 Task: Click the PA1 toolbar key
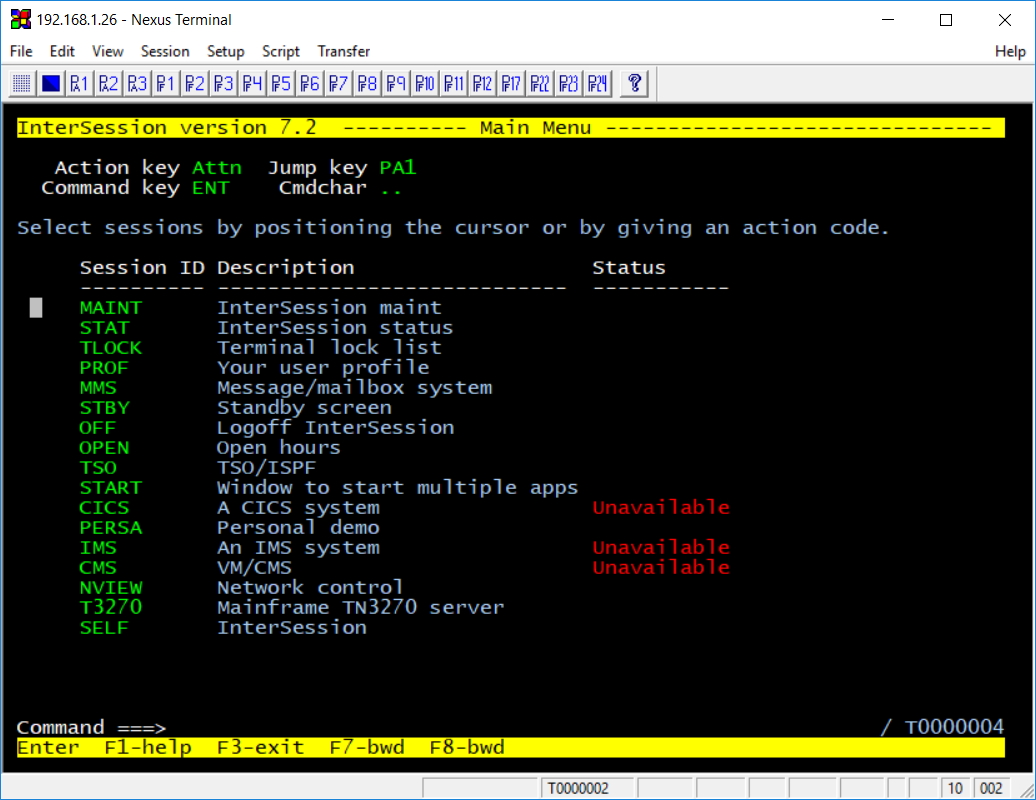click(79, 83)
